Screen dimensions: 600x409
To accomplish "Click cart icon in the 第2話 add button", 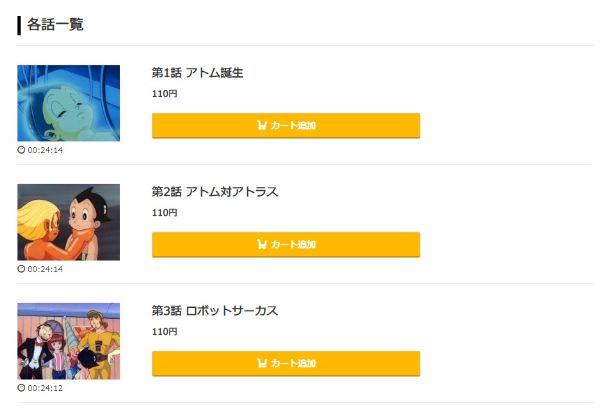I will point(262,245).
